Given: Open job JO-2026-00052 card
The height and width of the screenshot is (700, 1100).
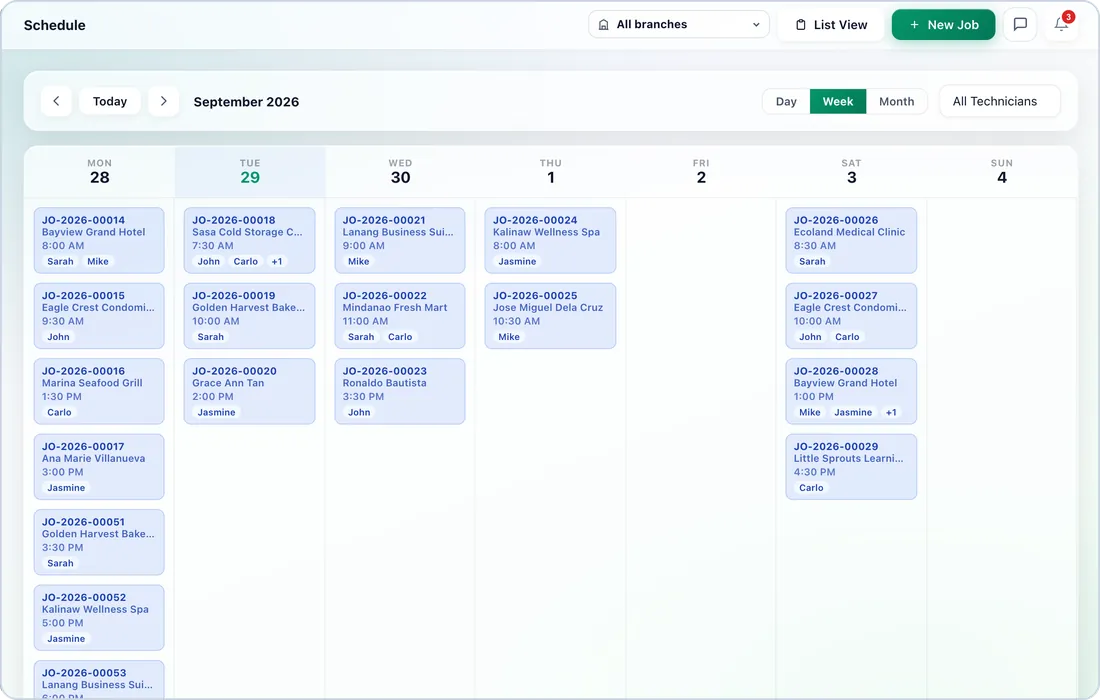Looking at the screenshot, I should [99, 617].
